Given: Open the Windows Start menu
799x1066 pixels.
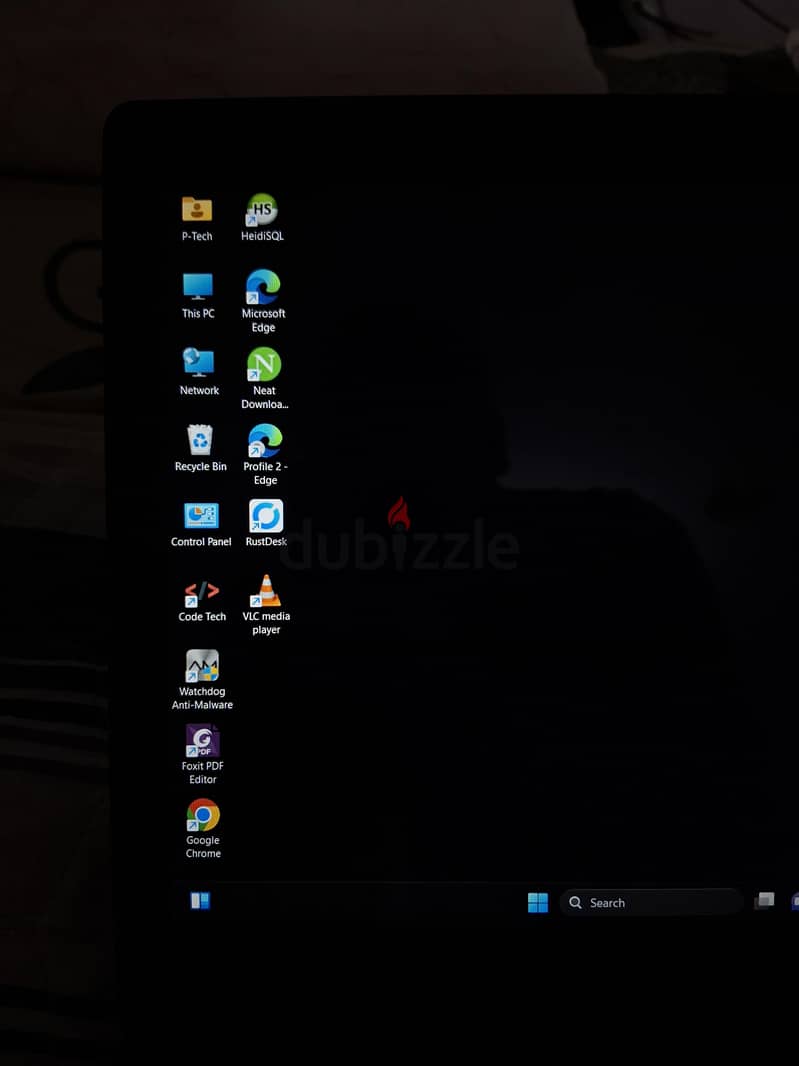Looking at the screenshot, I should [x=538, y=903].
